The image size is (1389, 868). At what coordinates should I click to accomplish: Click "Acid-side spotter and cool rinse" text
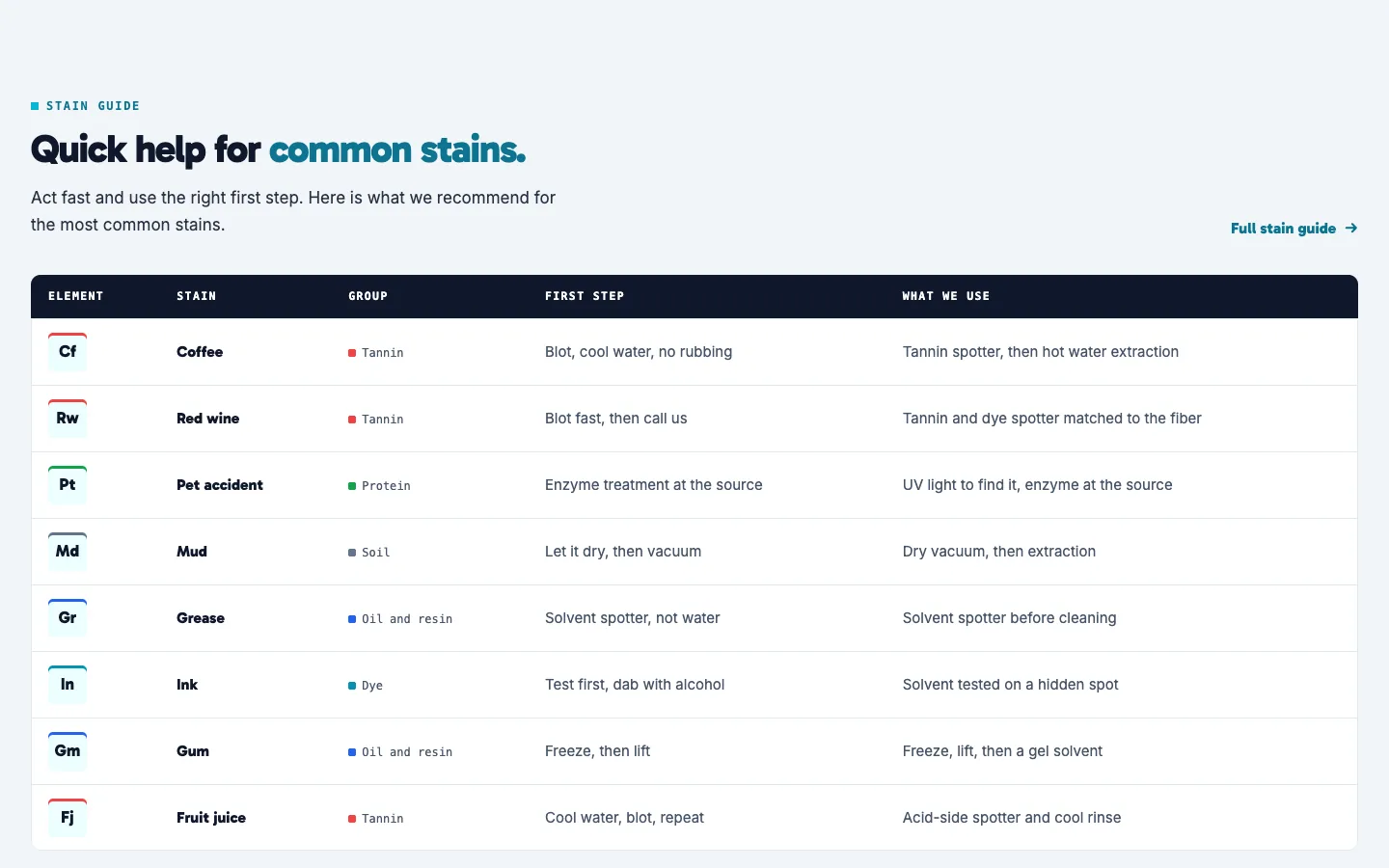coord(1012,818)
